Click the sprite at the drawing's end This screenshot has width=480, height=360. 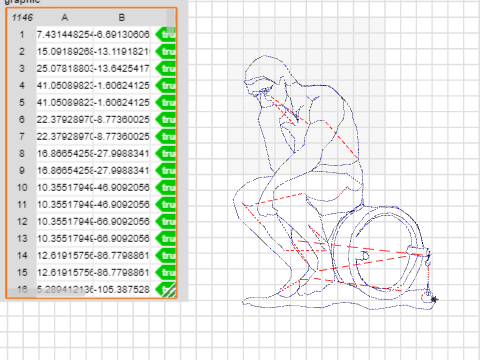pos(434,300)
